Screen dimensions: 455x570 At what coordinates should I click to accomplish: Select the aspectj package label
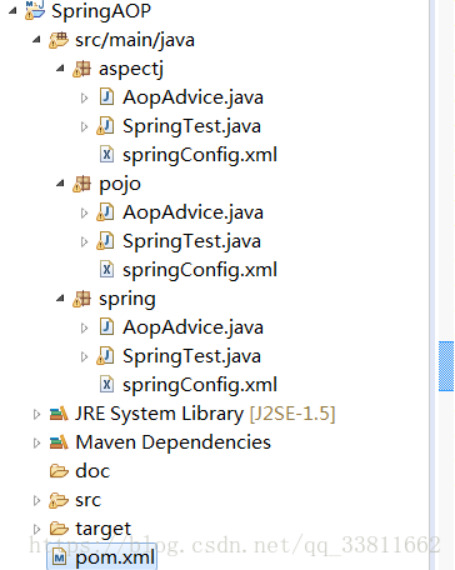131,69
